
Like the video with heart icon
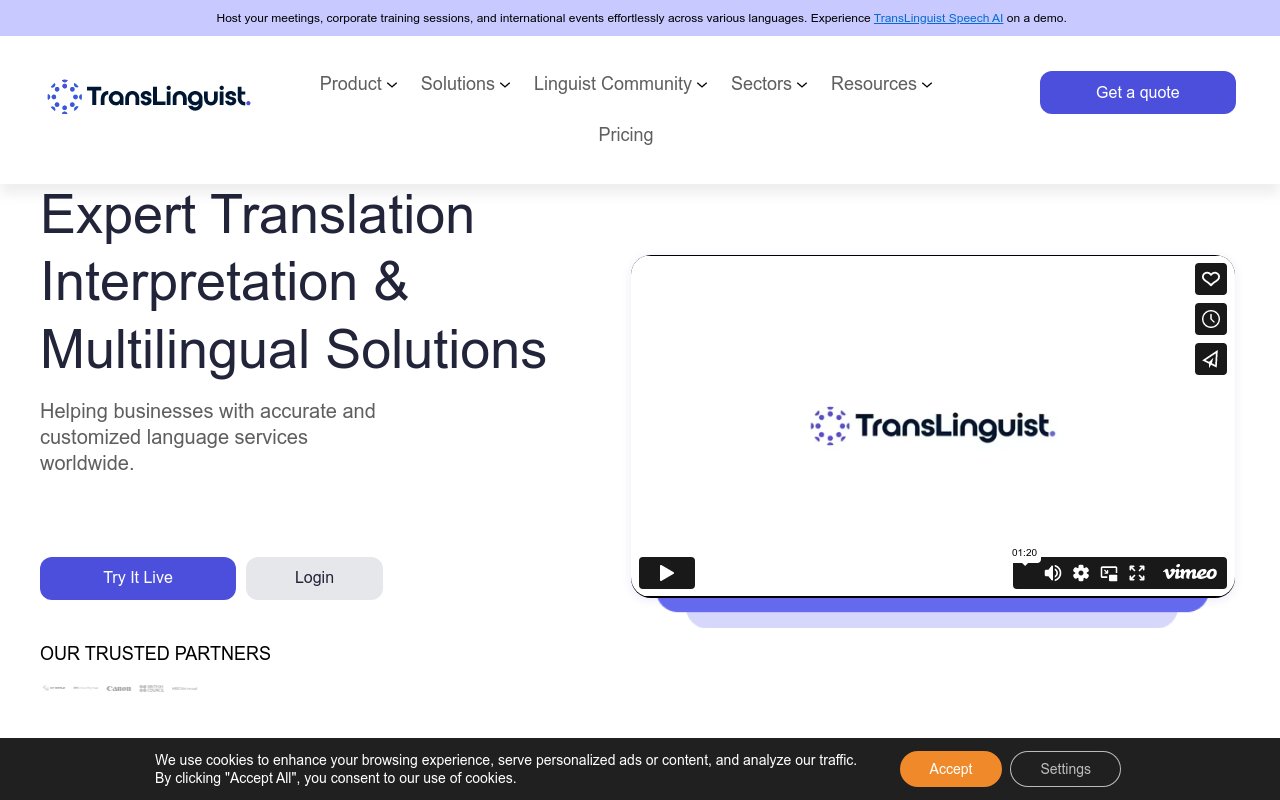1211,279
